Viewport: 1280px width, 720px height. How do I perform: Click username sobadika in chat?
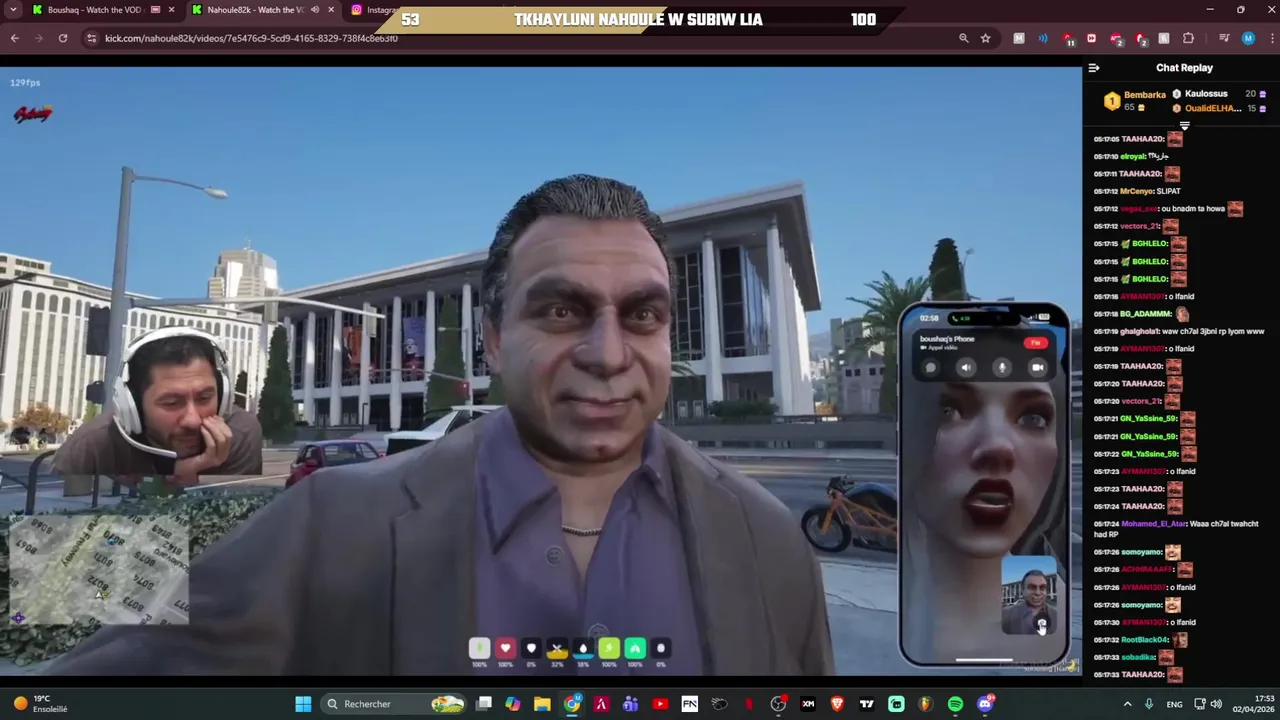pyautogui.click(x=1138, y=657)
